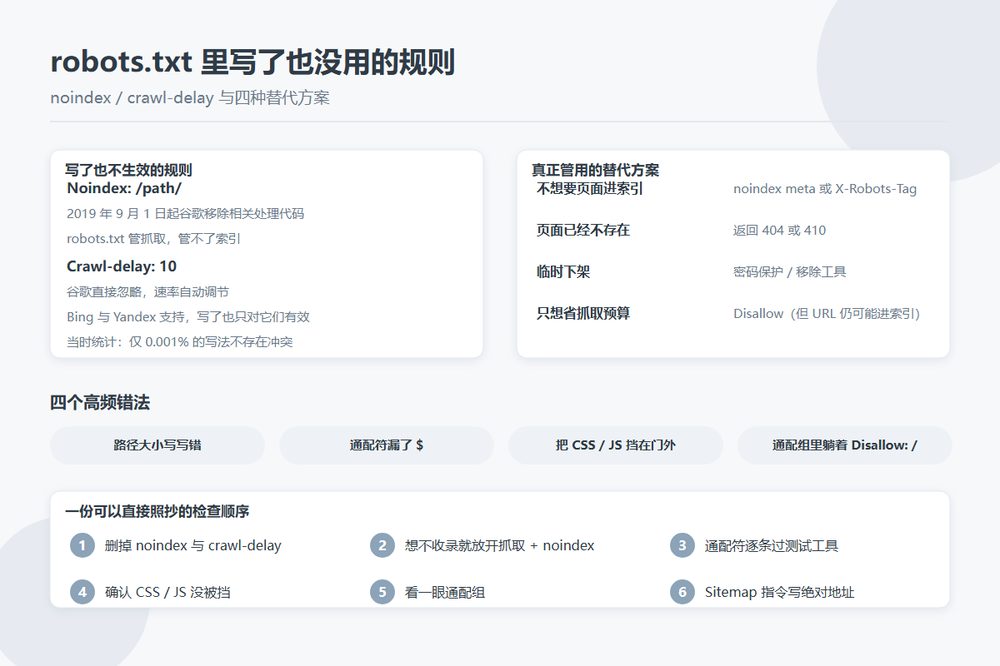Click the step text 想不收录就放开抓取 + noindex
This screenshot has height=666, width=1000.
pos(499,545)
